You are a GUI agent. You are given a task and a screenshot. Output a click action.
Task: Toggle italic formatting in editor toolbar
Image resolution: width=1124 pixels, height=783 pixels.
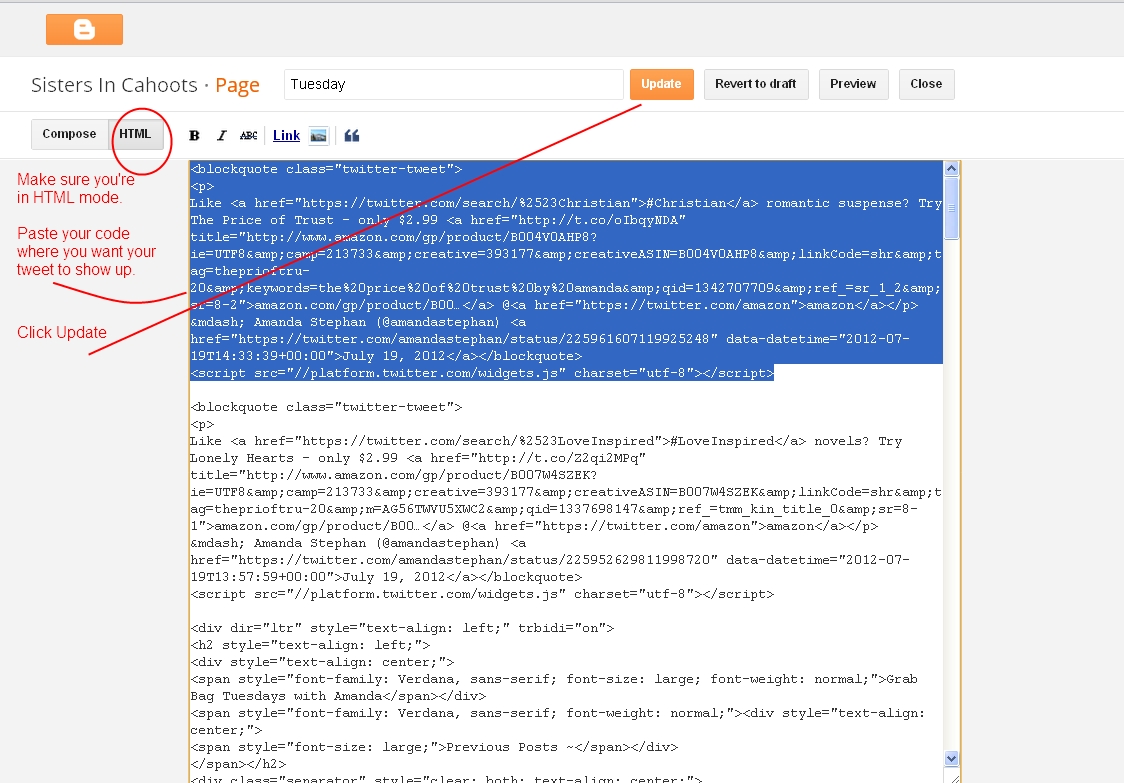[222, 136]
